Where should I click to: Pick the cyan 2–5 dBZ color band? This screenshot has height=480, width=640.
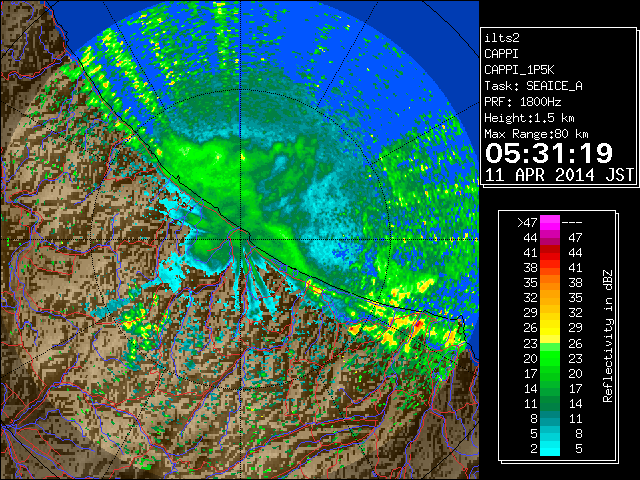[x=550, y=448]
